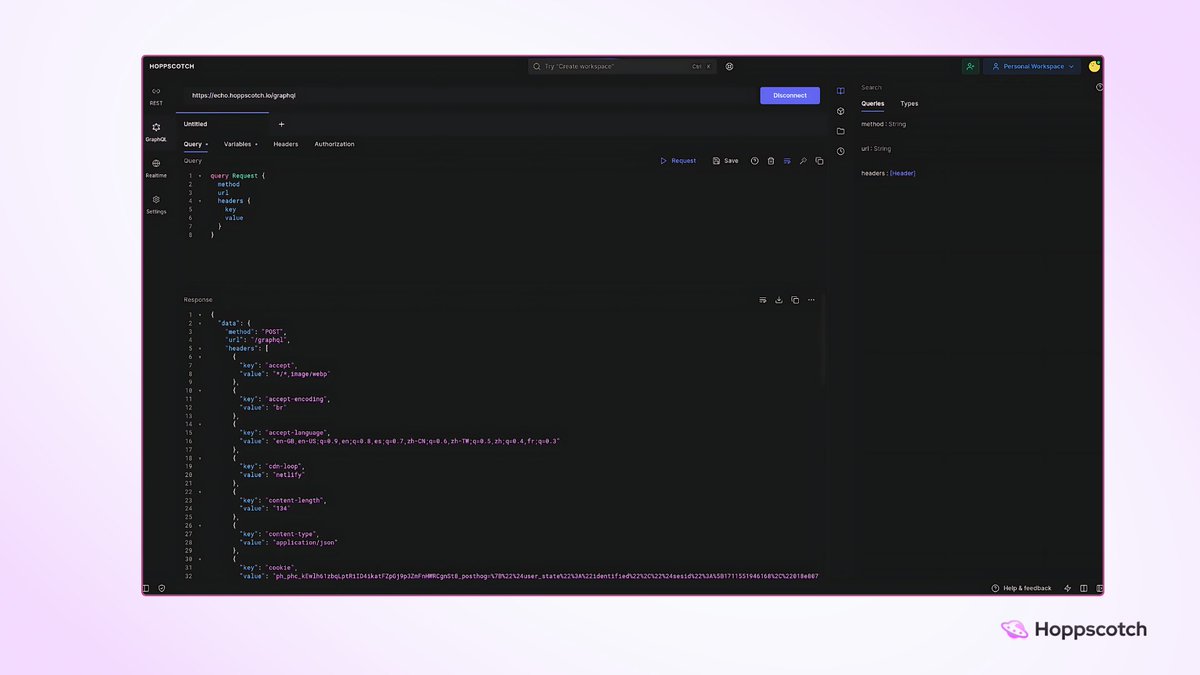Click "netlify" value in response
This screenshot has height=675, width=1200.
(x=287, y=475)
